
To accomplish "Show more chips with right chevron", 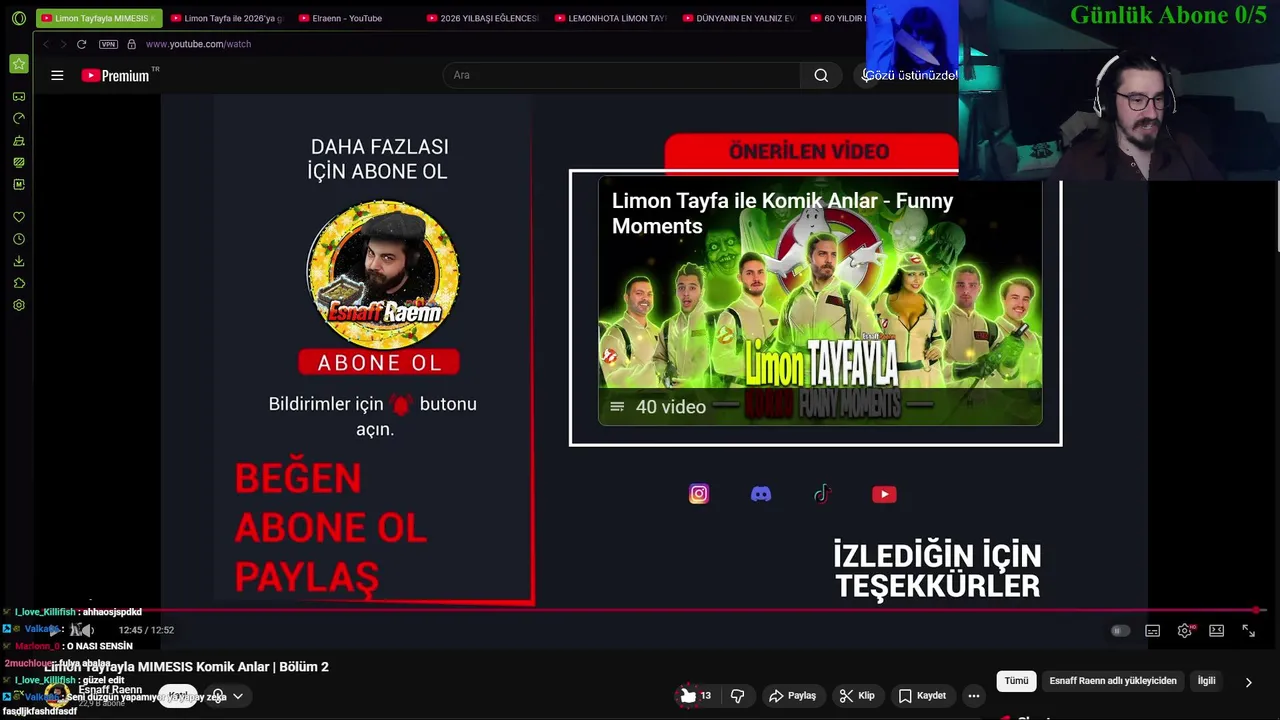I will [x=1248, y=682].
